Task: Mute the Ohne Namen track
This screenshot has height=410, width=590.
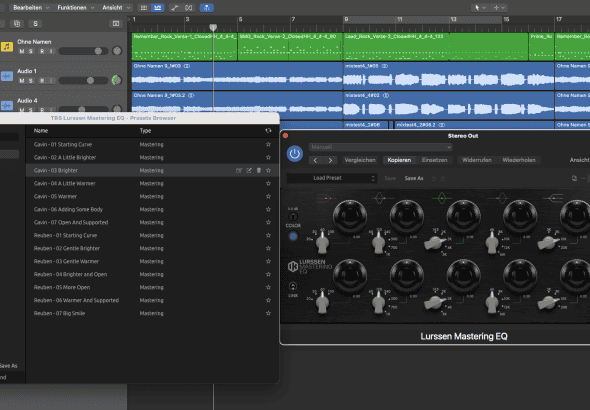Action: coord(21,51)
